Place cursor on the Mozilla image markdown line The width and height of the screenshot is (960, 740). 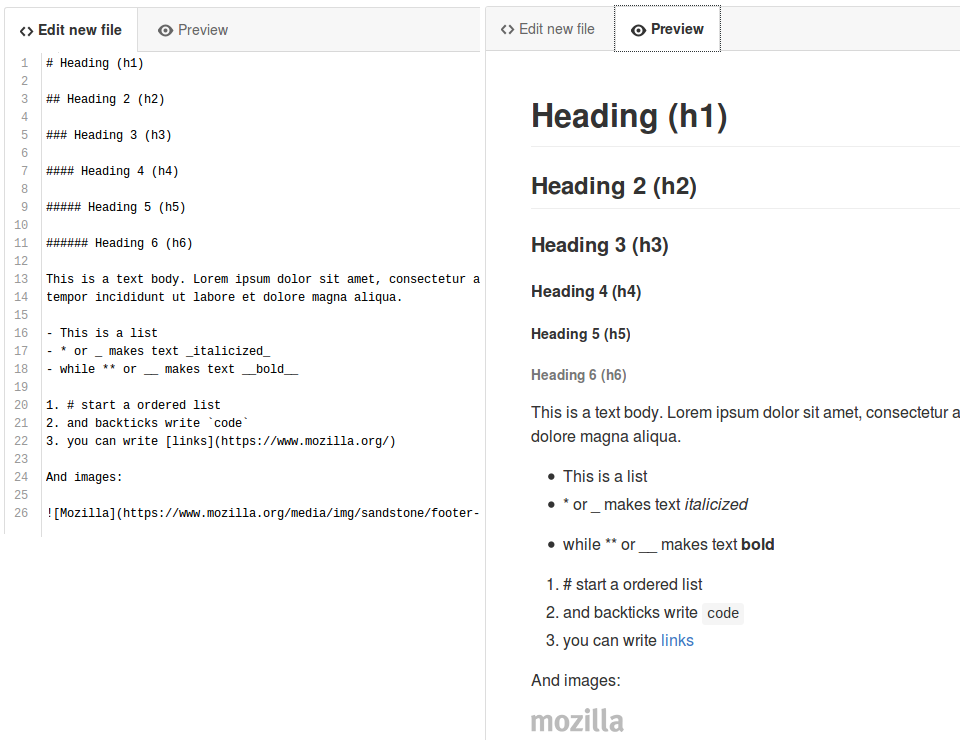(262, 513)
